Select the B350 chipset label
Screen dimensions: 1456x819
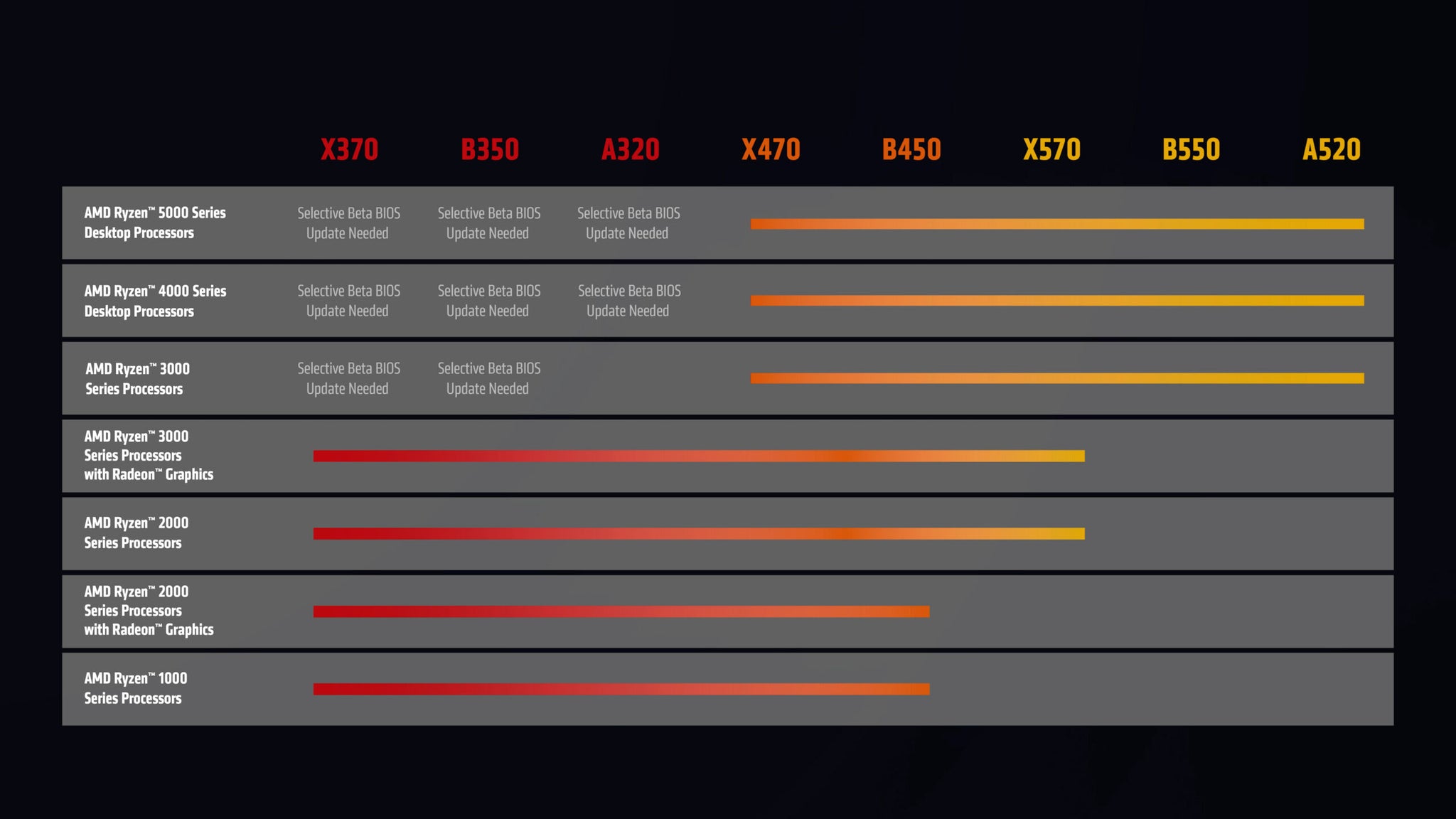click(489, 150)
